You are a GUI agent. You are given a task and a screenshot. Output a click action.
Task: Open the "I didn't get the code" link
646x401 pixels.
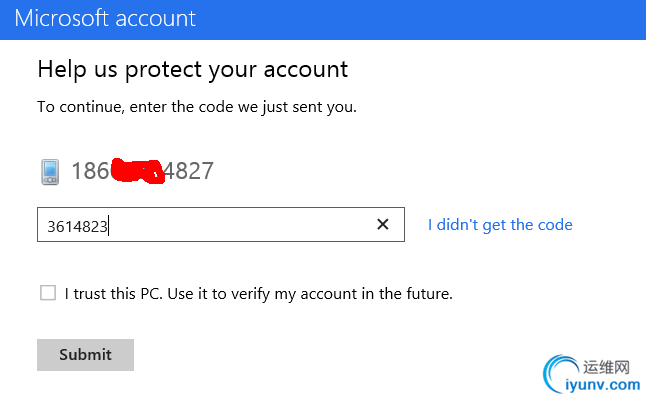tap(500, 225)
